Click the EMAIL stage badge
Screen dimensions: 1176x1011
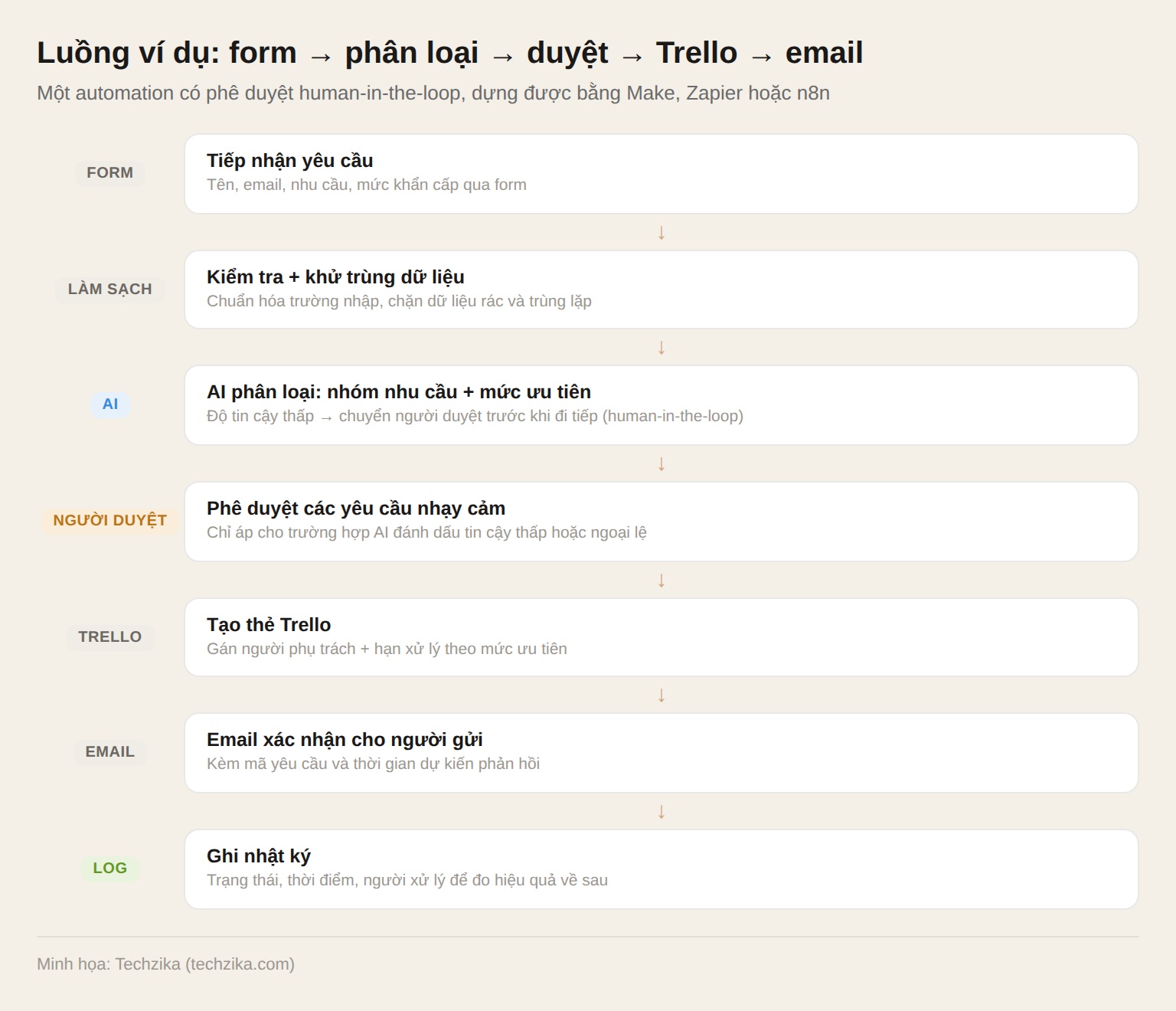109,752
